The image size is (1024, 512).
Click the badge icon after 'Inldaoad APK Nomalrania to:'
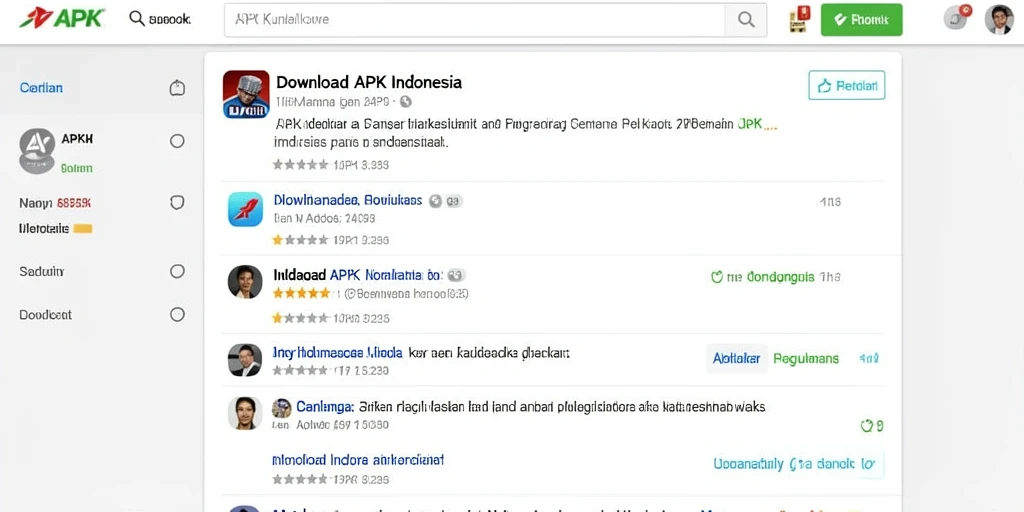click(x=456, y=275)
